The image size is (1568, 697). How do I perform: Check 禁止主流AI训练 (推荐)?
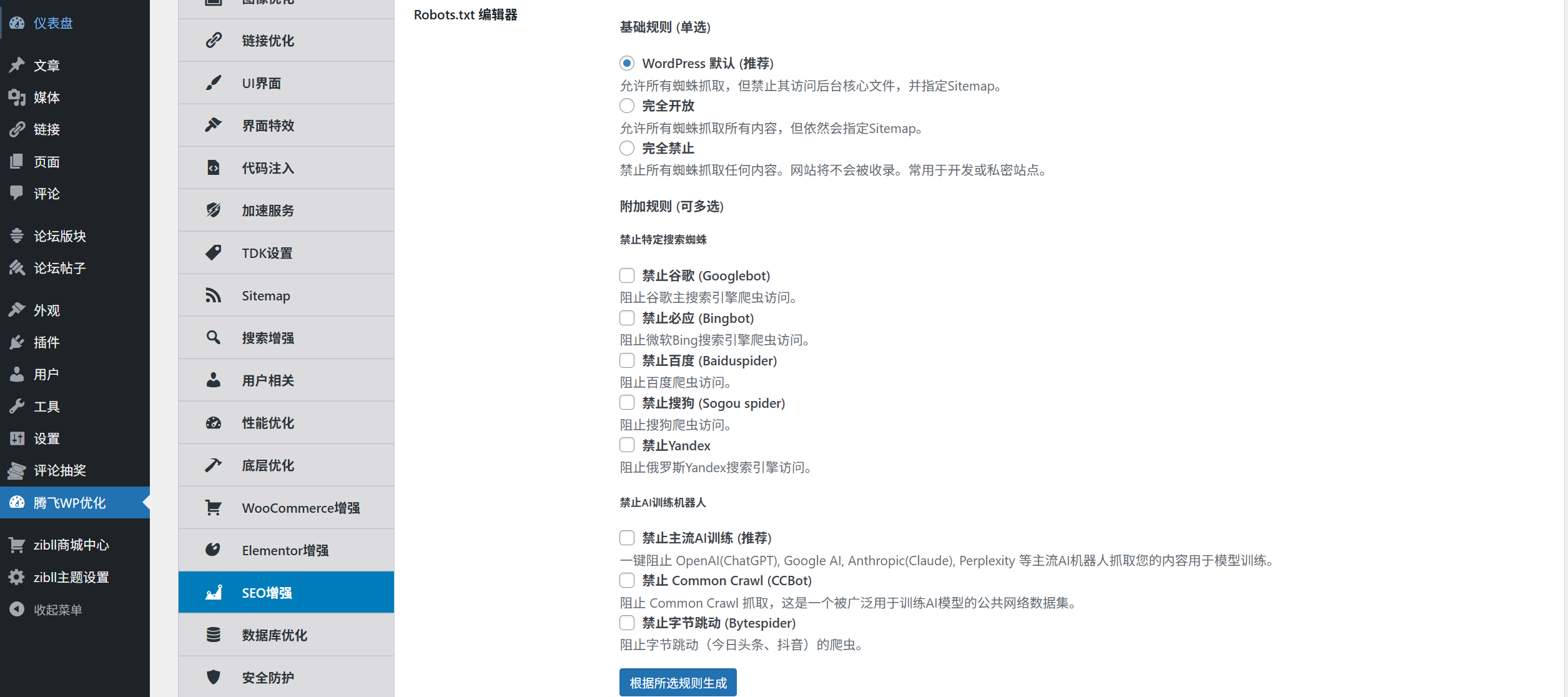tap(626, 537)
